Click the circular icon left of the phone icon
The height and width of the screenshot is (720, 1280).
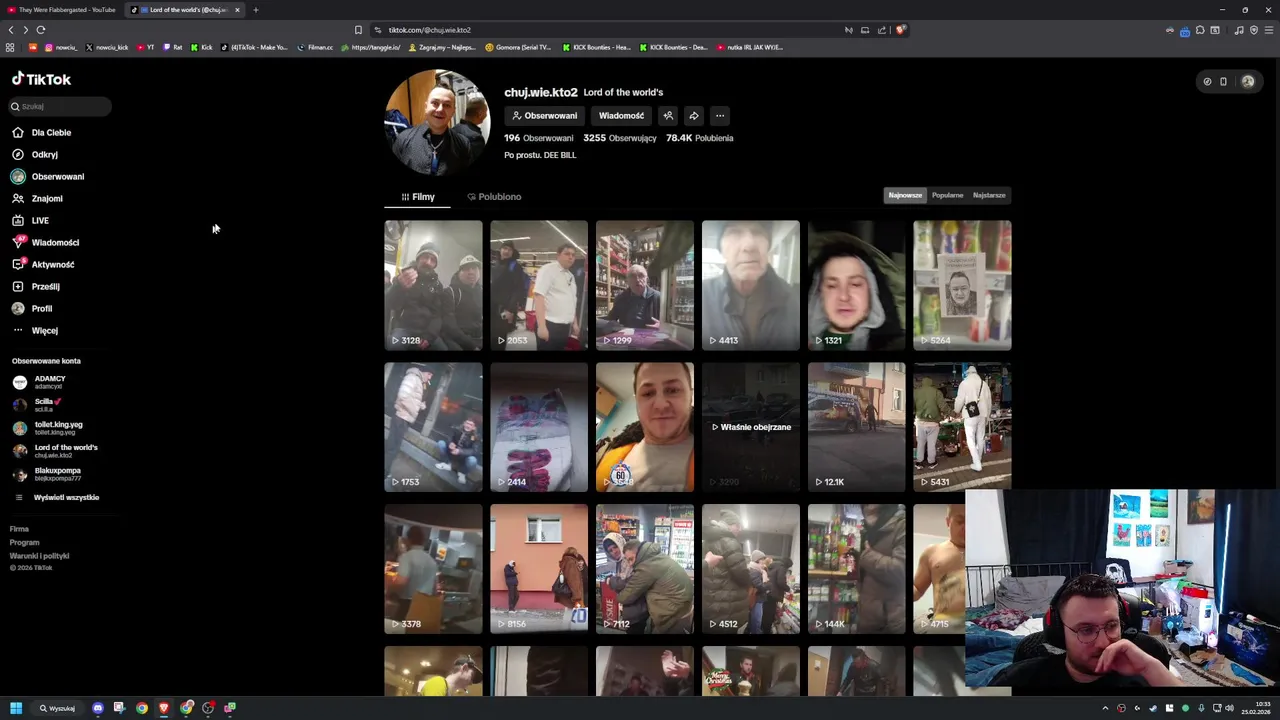(x=1207, y=81)
